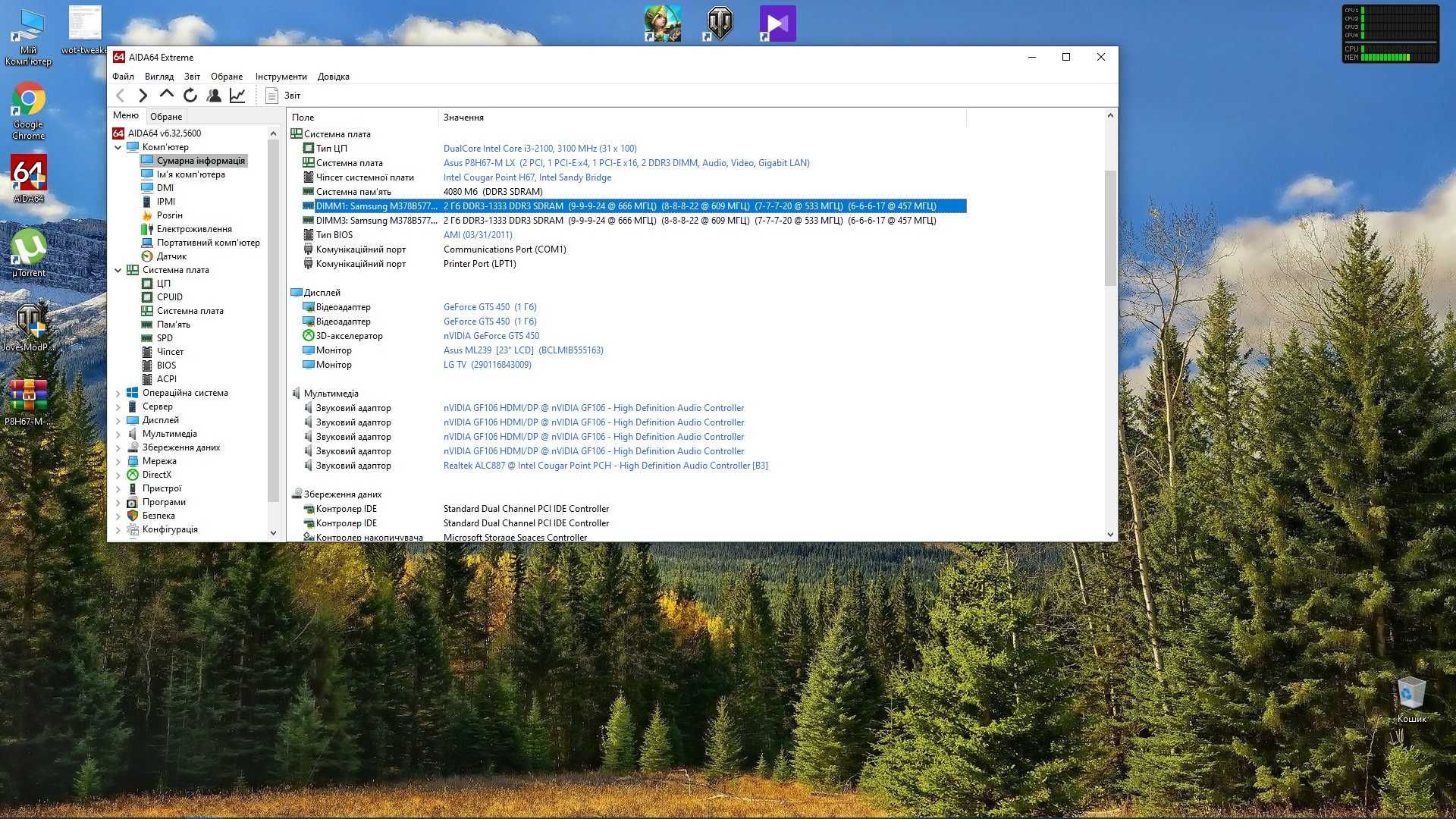Expand the Збереження даних tree node
1456x819 pixels.
[118, 447]
